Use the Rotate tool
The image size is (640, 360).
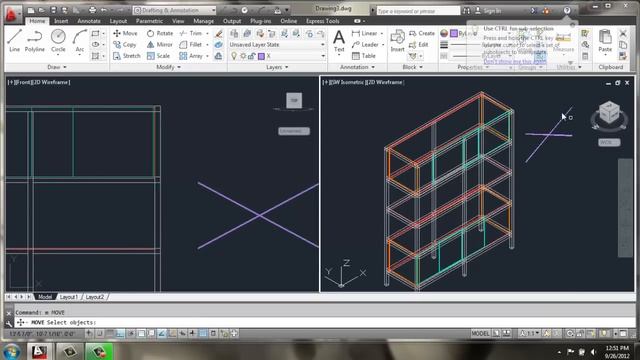160,33
